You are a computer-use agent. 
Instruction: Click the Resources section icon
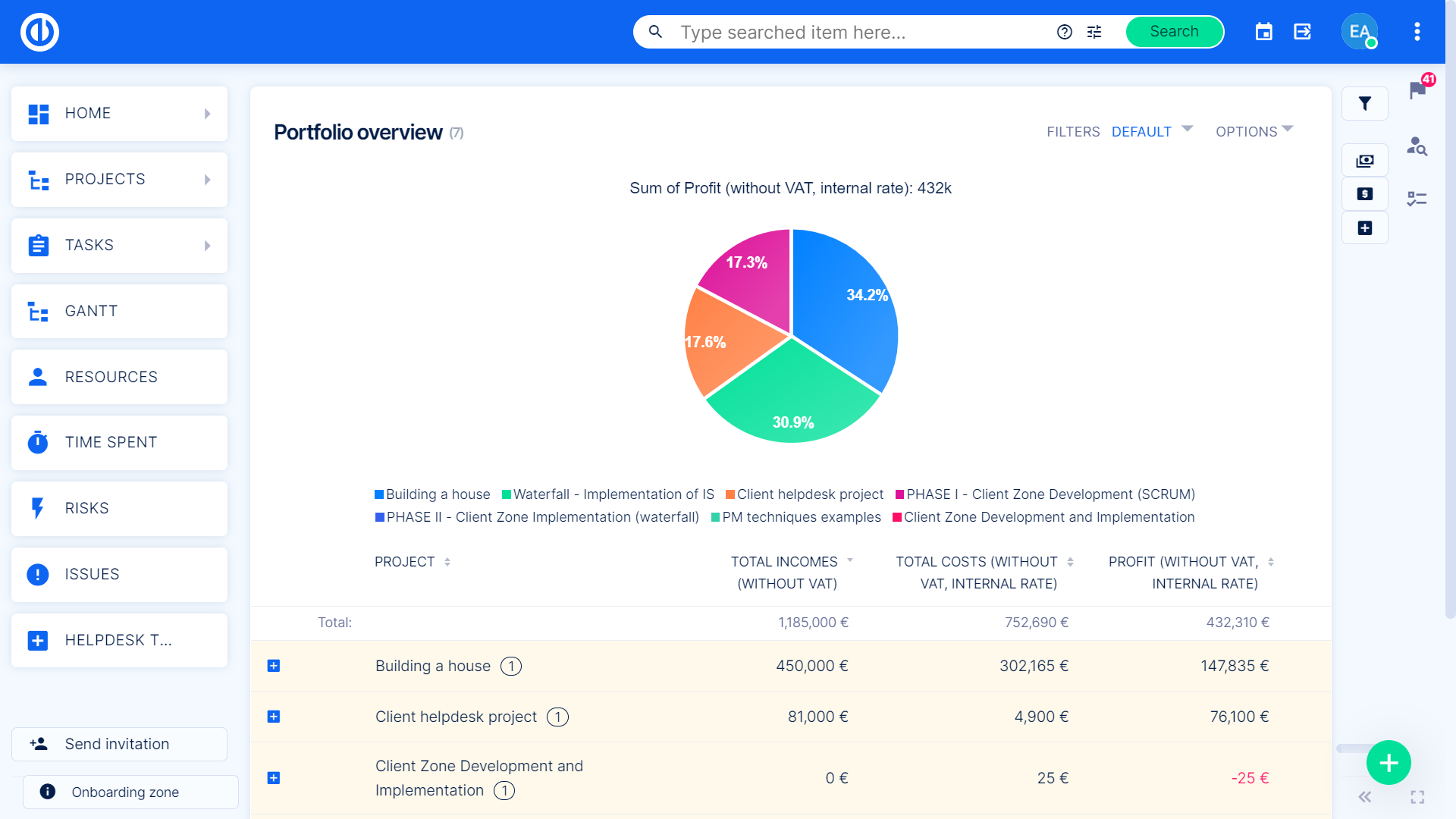click(37, 377)
